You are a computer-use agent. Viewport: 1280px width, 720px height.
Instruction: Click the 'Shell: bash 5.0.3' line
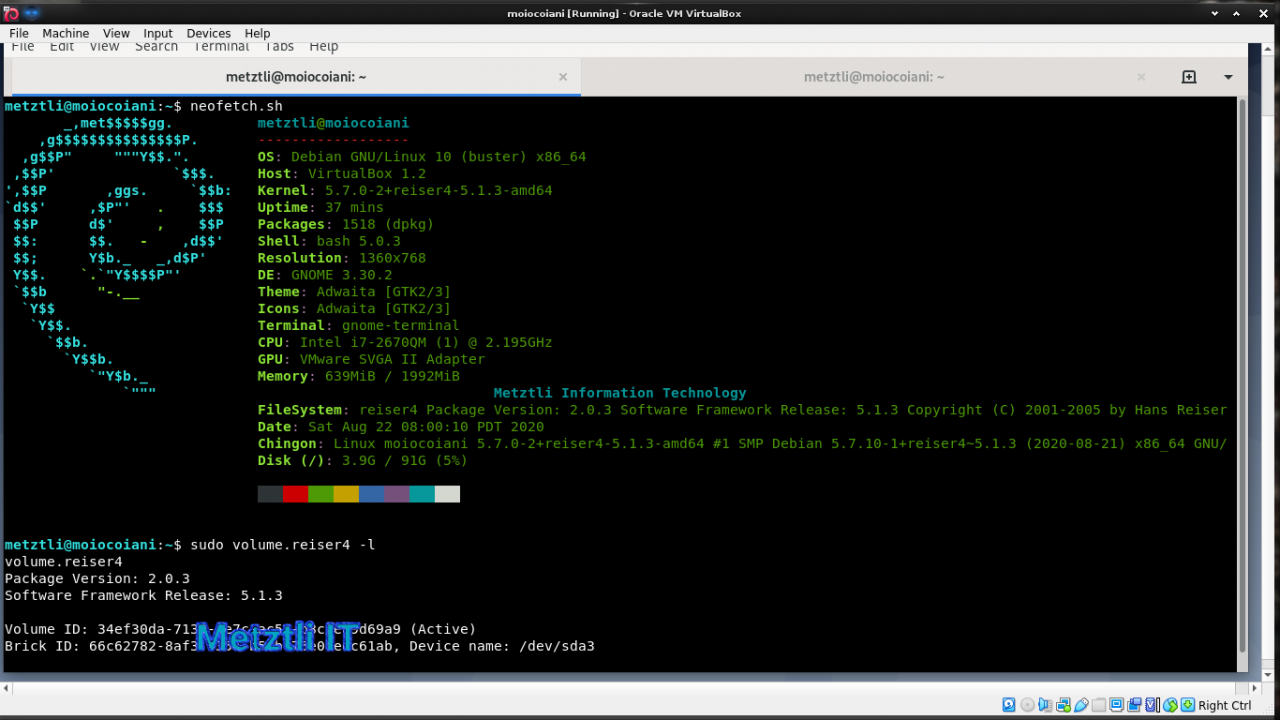point(329,241)
